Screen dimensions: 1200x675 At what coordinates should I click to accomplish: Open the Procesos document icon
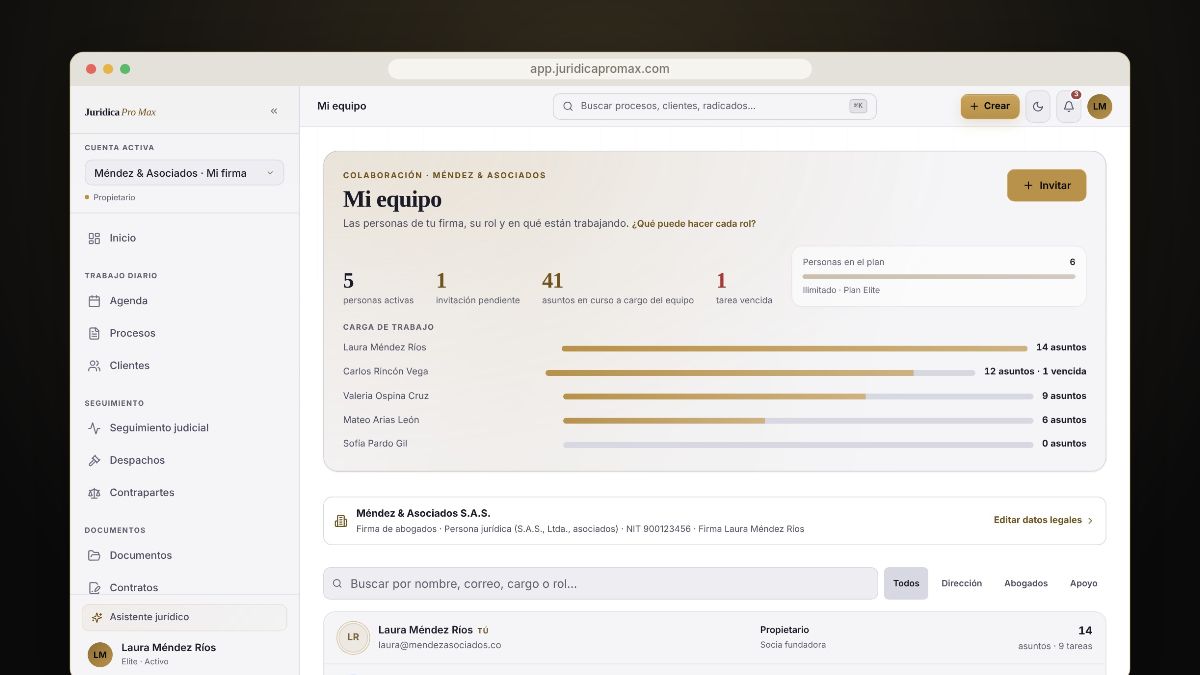pyautogui.click(x=94, y=333)
